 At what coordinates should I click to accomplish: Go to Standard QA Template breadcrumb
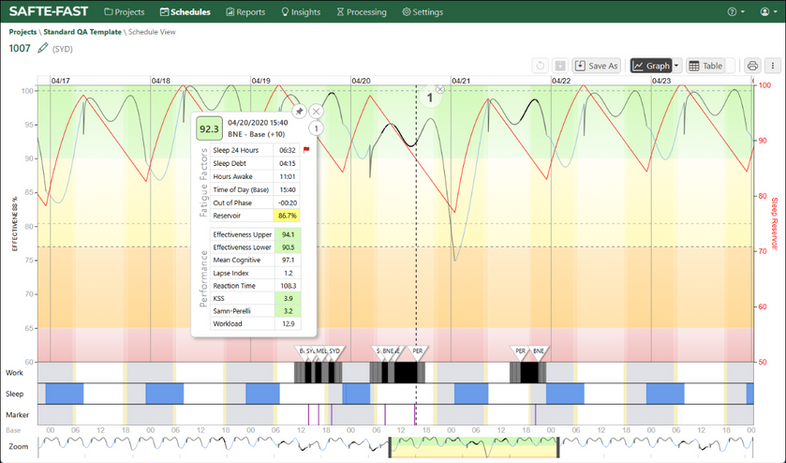(x=82, y=32)
